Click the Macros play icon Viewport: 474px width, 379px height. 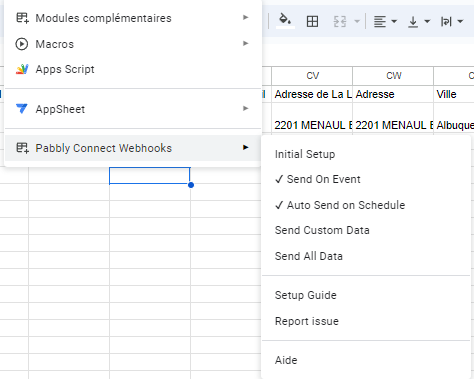tap(22, 44)
